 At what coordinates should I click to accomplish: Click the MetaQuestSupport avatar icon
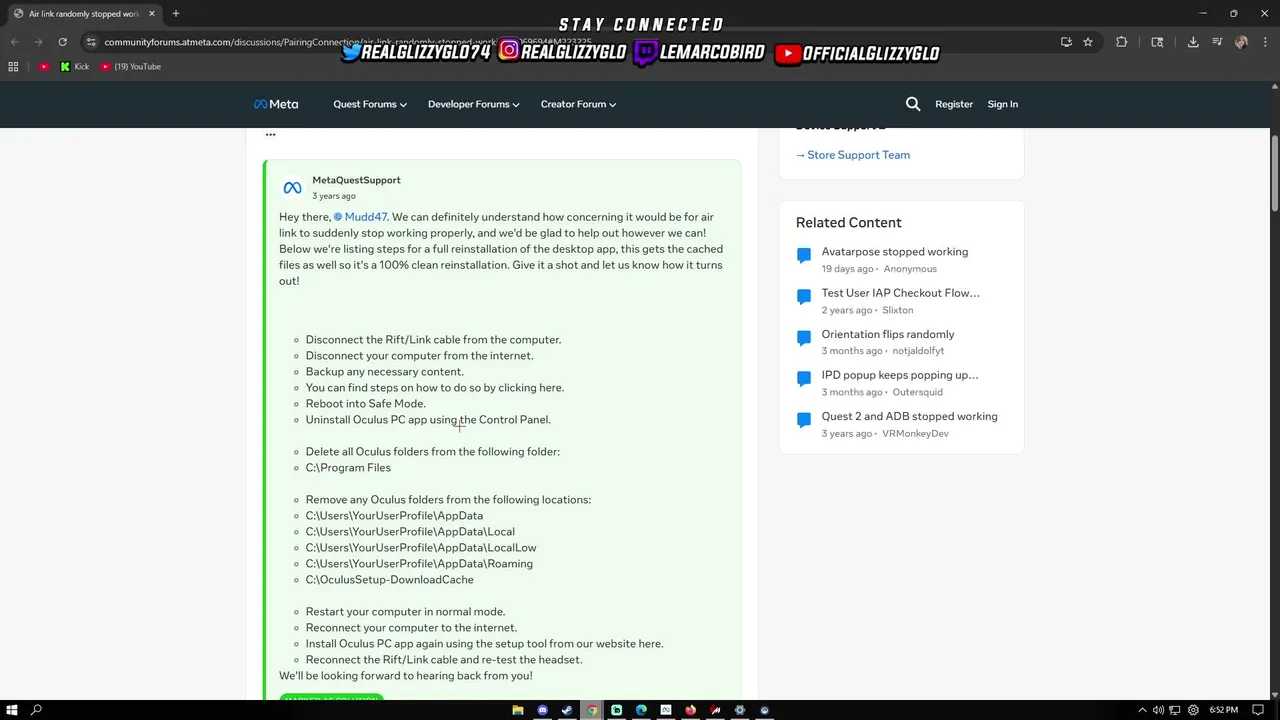(292, 188)
